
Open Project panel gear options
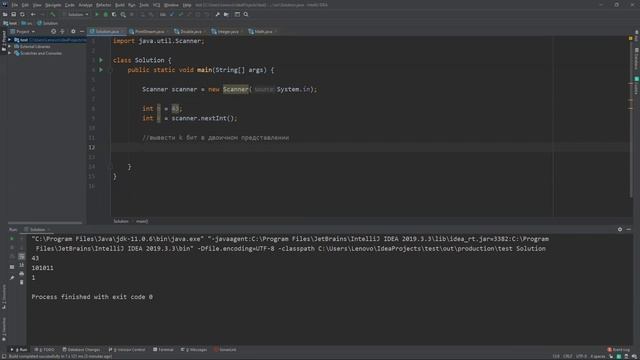73,31
